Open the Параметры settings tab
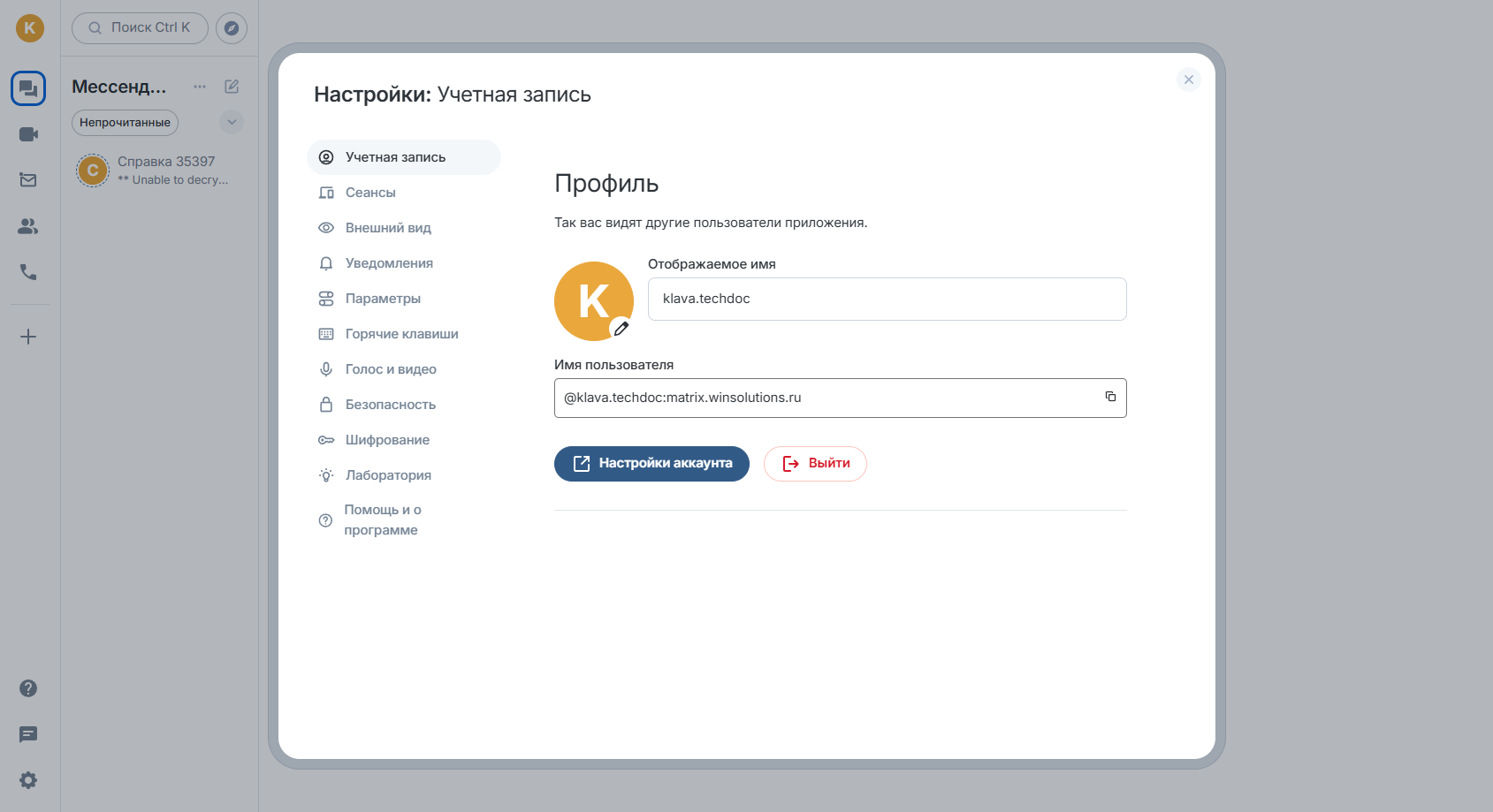 pos(404,299)
